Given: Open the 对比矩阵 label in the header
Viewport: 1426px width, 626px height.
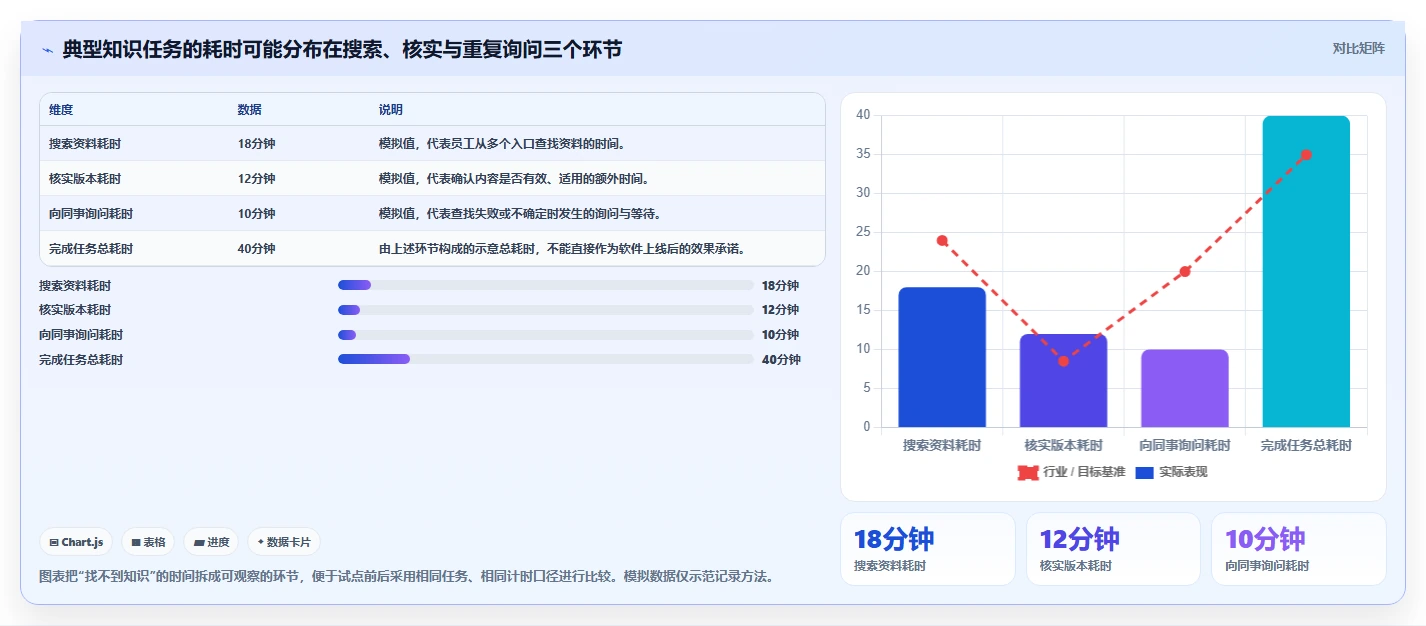Looking at the screenshot, I should (x=1359, y=48).
